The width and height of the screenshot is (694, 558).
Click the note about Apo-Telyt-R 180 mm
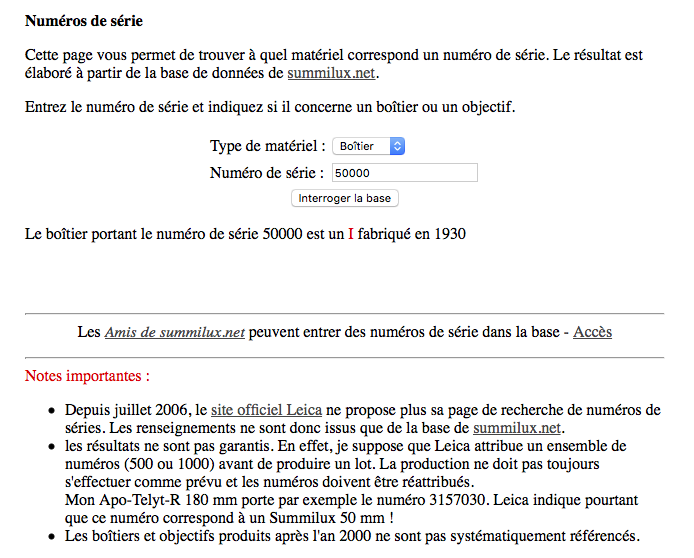(351, 509)
